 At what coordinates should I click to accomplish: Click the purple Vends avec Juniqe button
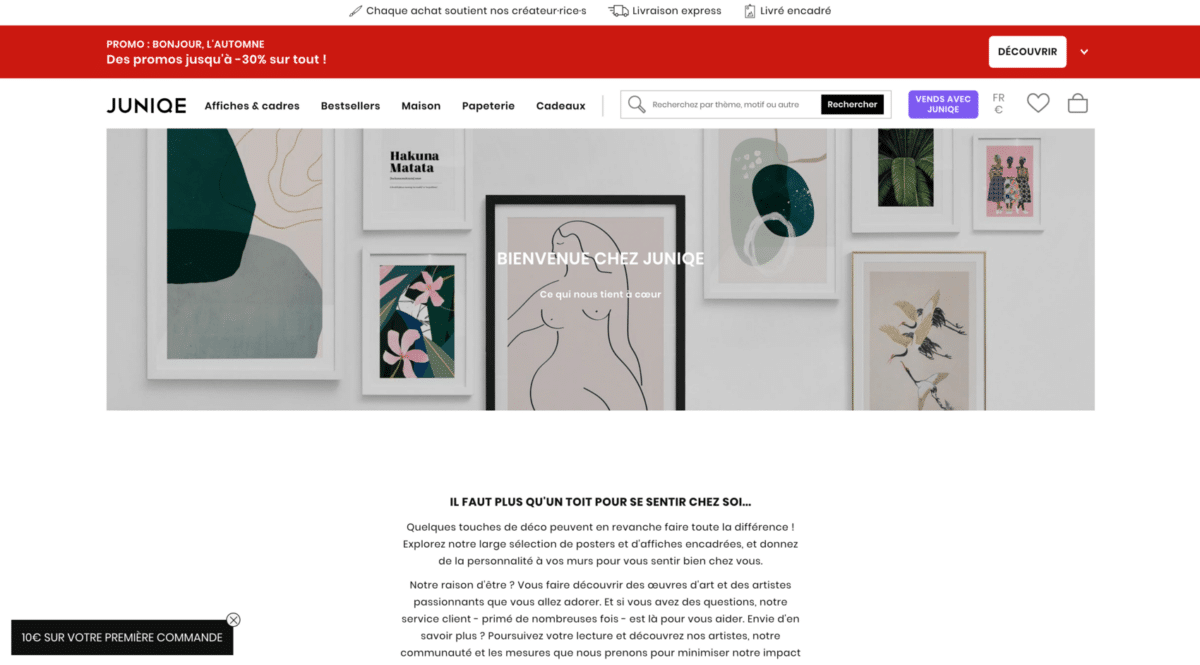(943, 104)
